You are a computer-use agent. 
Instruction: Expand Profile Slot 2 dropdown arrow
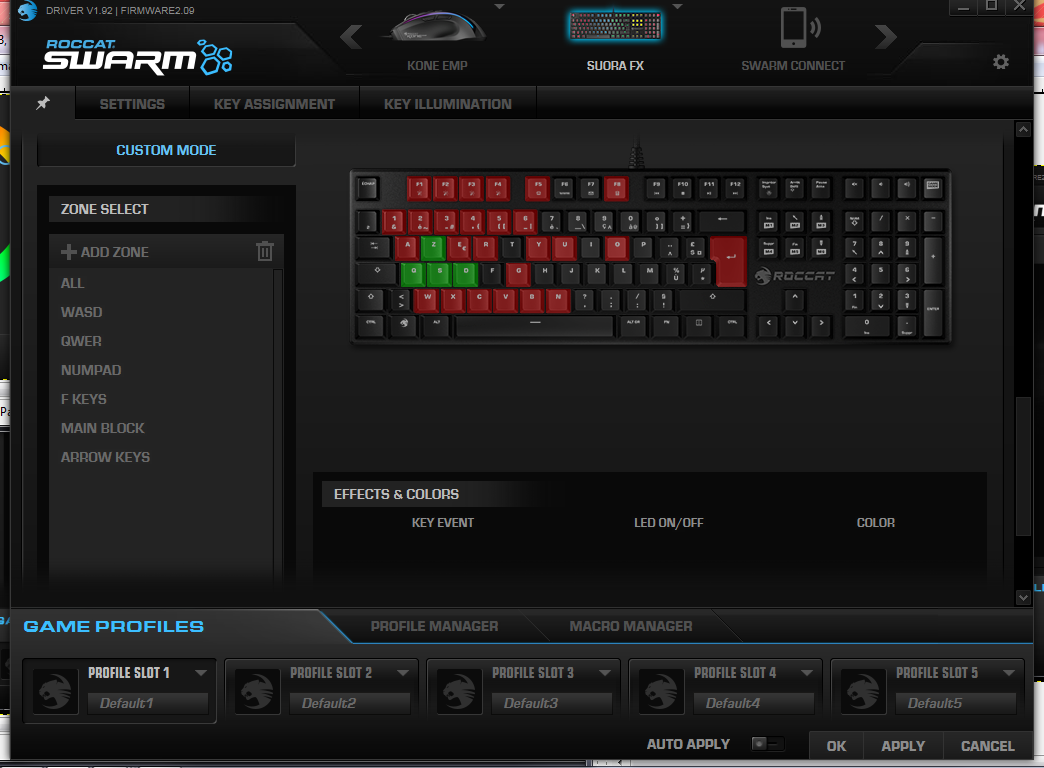(403, 673)
